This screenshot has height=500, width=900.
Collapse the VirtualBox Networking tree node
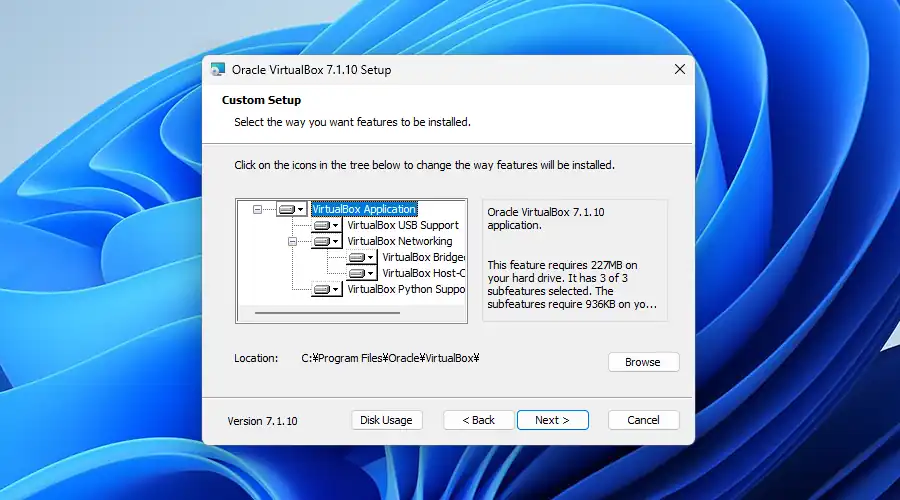pos(293,242)
